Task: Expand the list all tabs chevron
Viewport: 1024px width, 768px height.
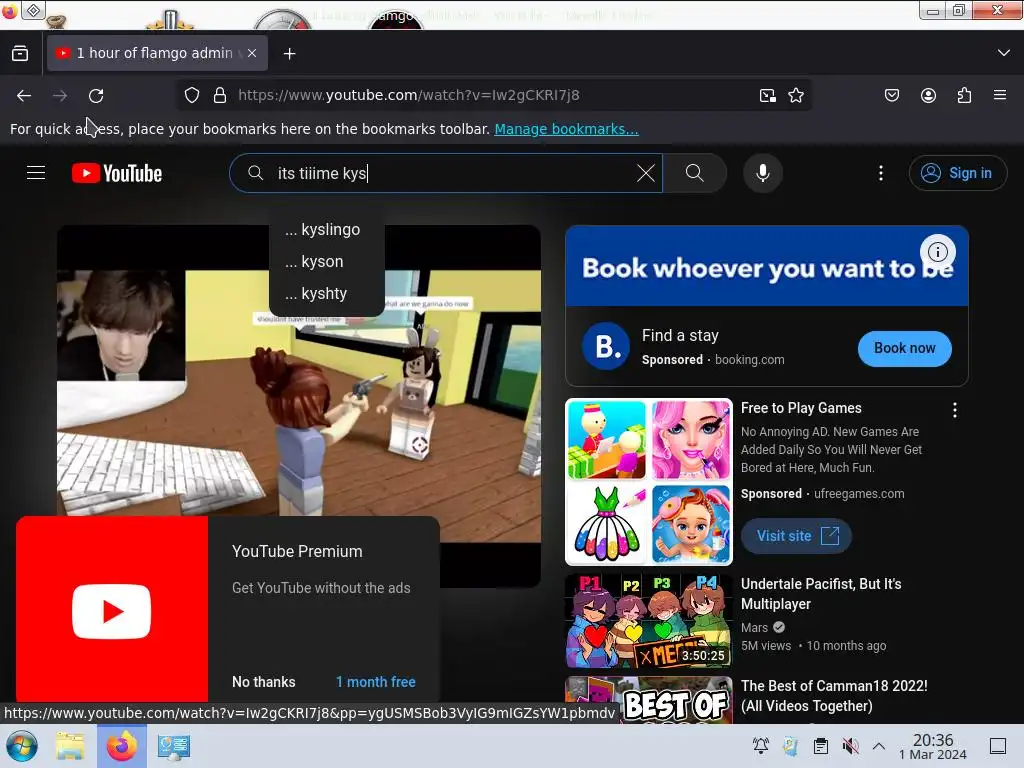Action: 1004,53
